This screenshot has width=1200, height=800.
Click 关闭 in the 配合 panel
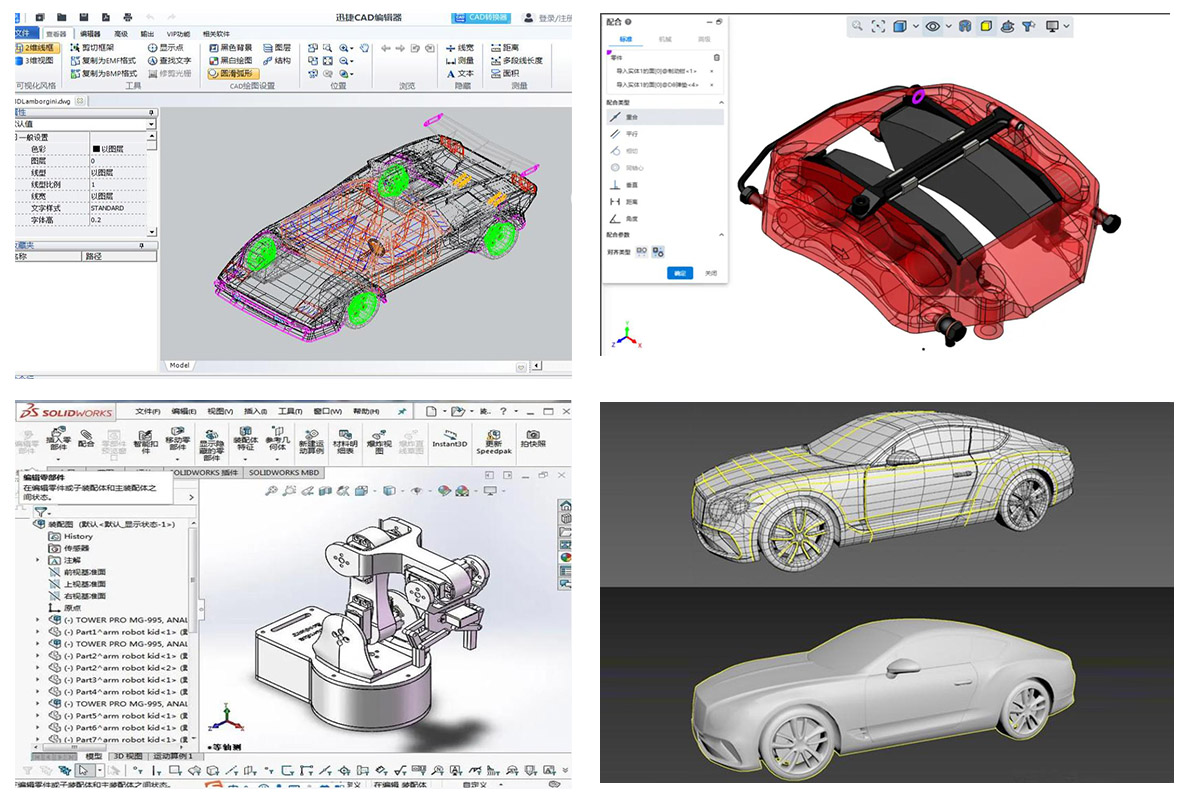(x=710, y=273)
